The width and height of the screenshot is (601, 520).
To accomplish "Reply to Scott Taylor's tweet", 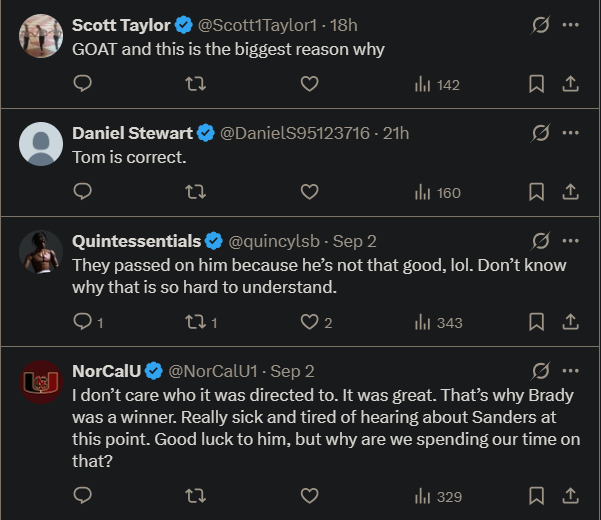I will 83,85.
